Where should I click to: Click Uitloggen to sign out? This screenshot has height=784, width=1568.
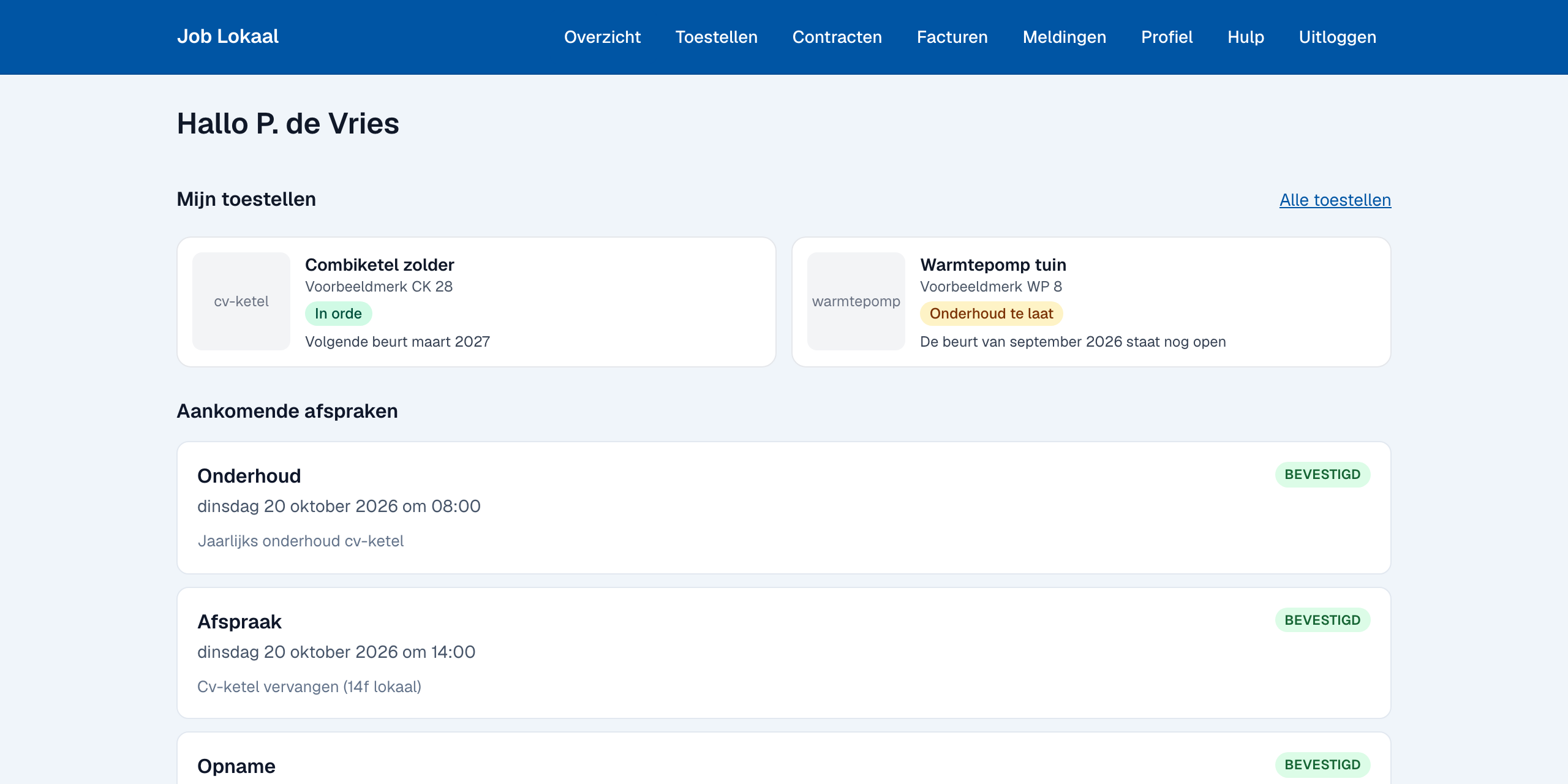1337,37
